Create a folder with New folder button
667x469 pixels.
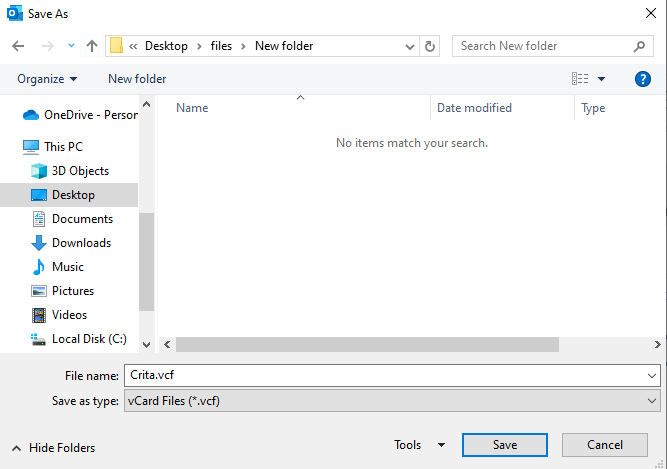(137, 79)
